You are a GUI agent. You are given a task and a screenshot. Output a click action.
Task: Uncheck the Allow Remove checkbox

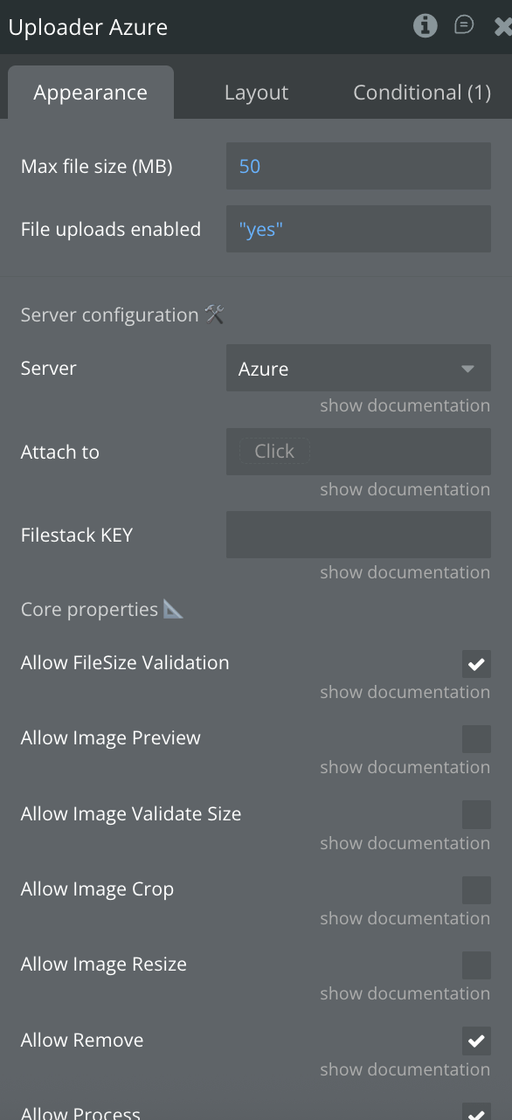pyautogui.click(x=476, y=1041)
